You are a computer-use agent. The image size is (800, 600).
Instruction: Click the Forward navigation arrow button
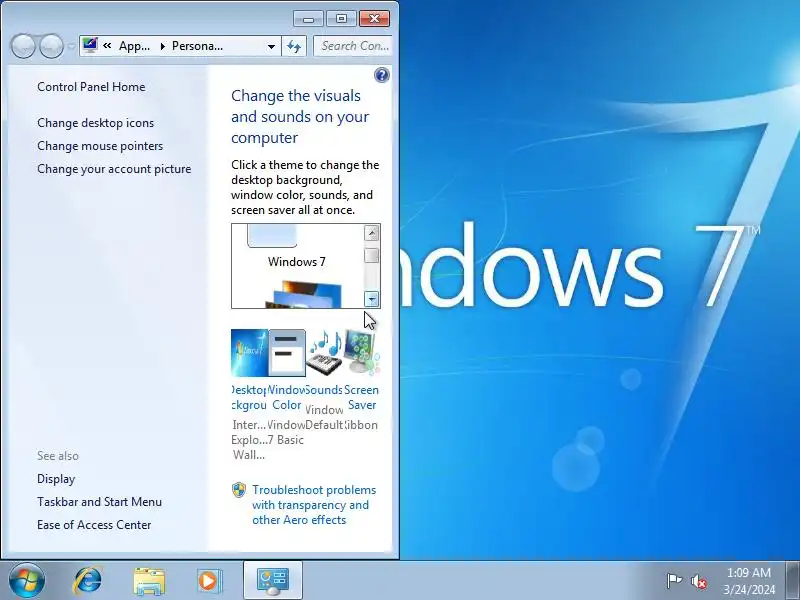tap(52, 46)
